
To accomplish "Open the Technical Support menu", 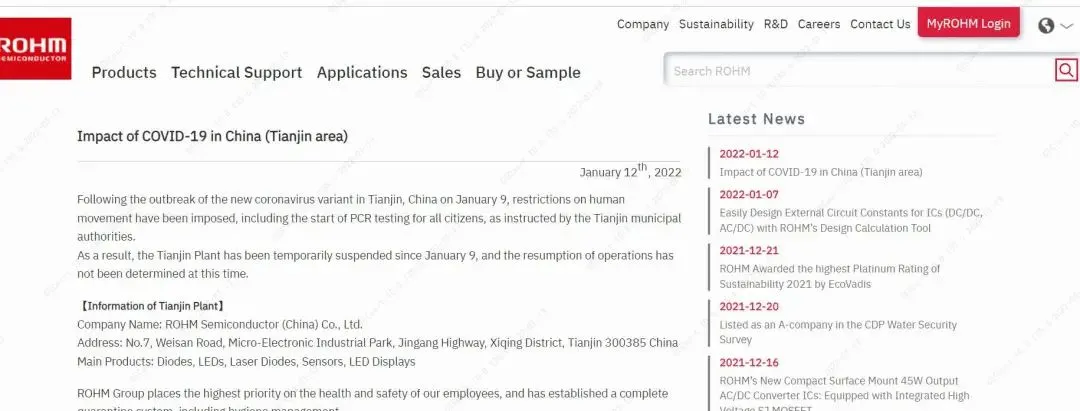I will [x=236, y=72].
